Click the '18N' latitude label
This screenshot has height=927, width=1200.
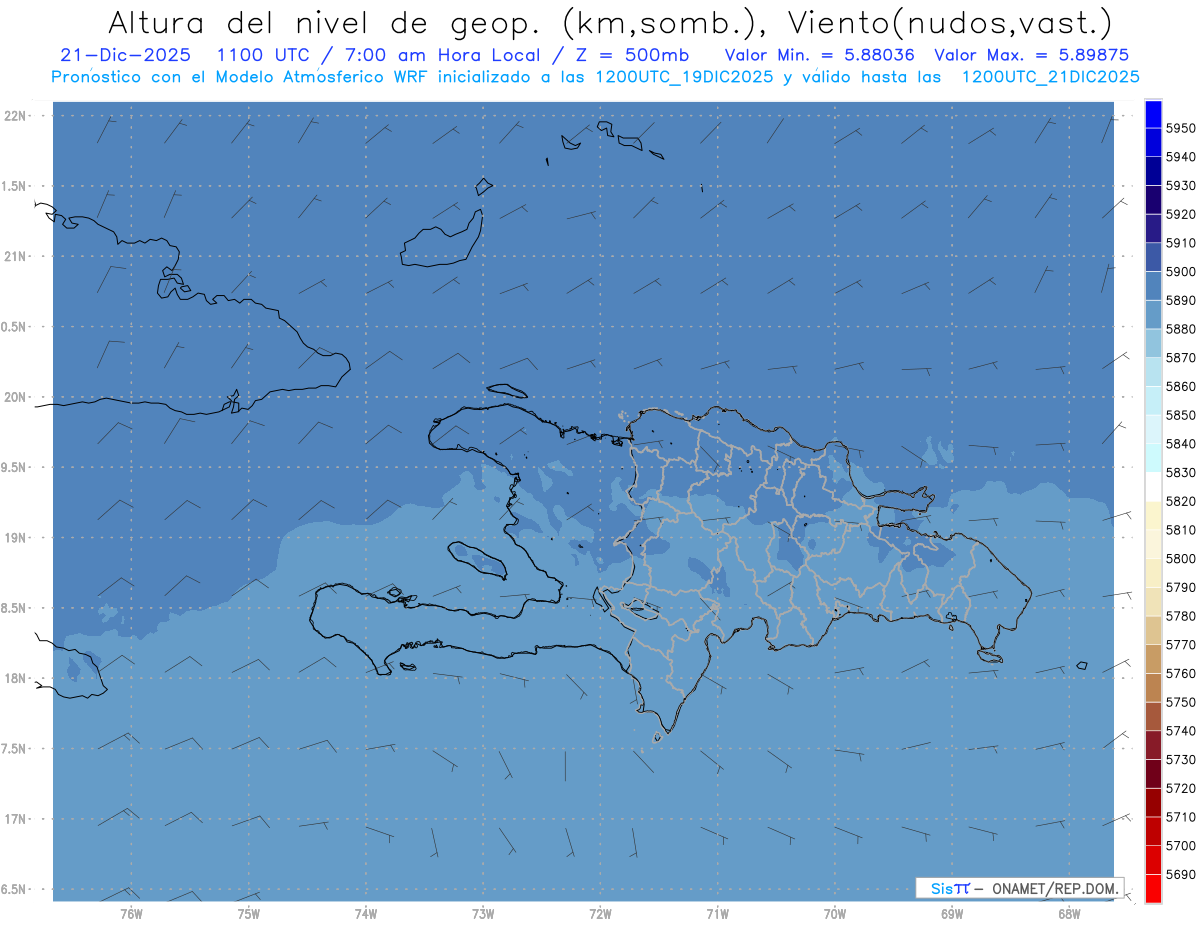(x=15, y=678)
